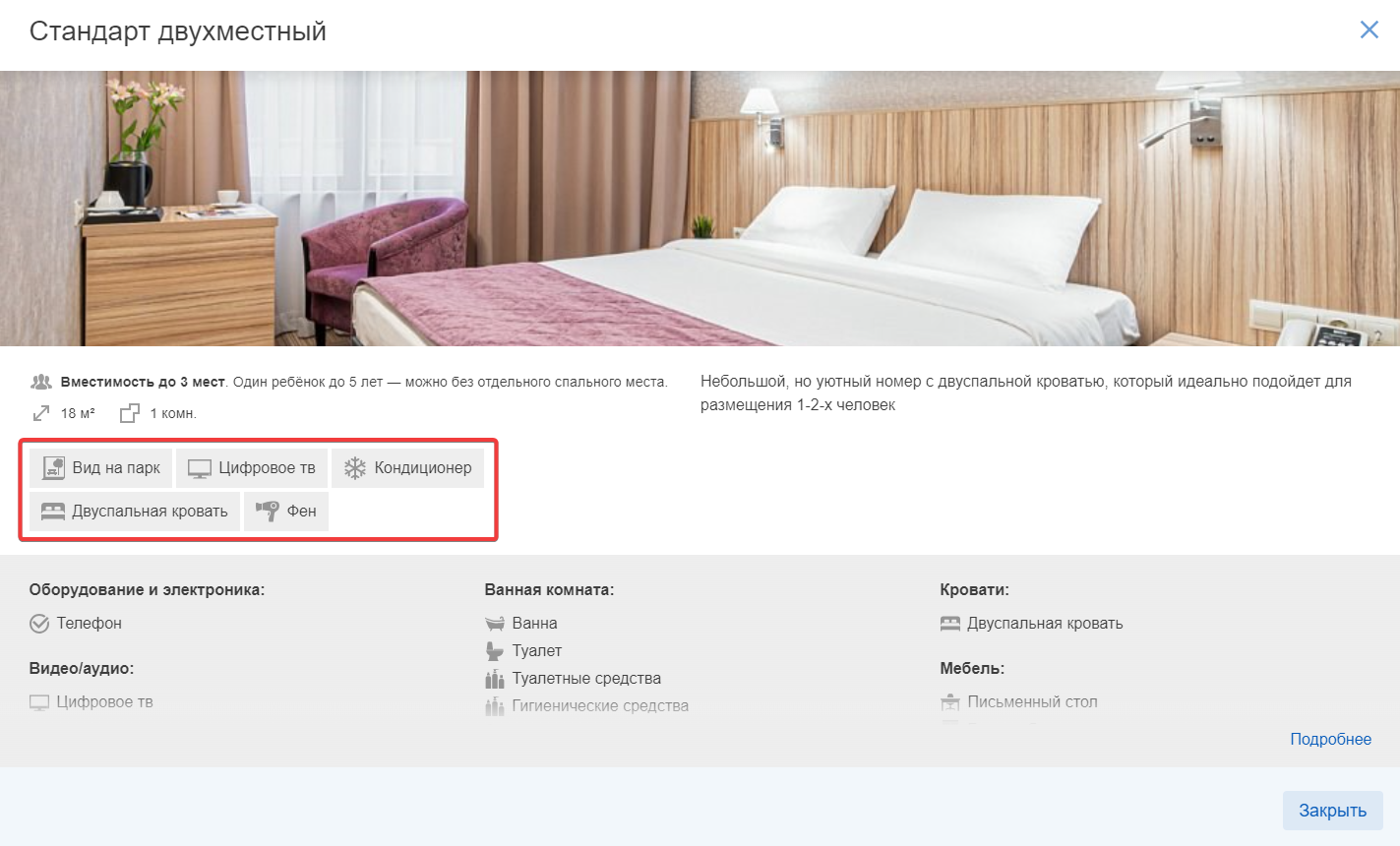Screen dimensions: 1400x846
Task: Expand amenities with Подробнее link
Action: [x=1330, y=739]
